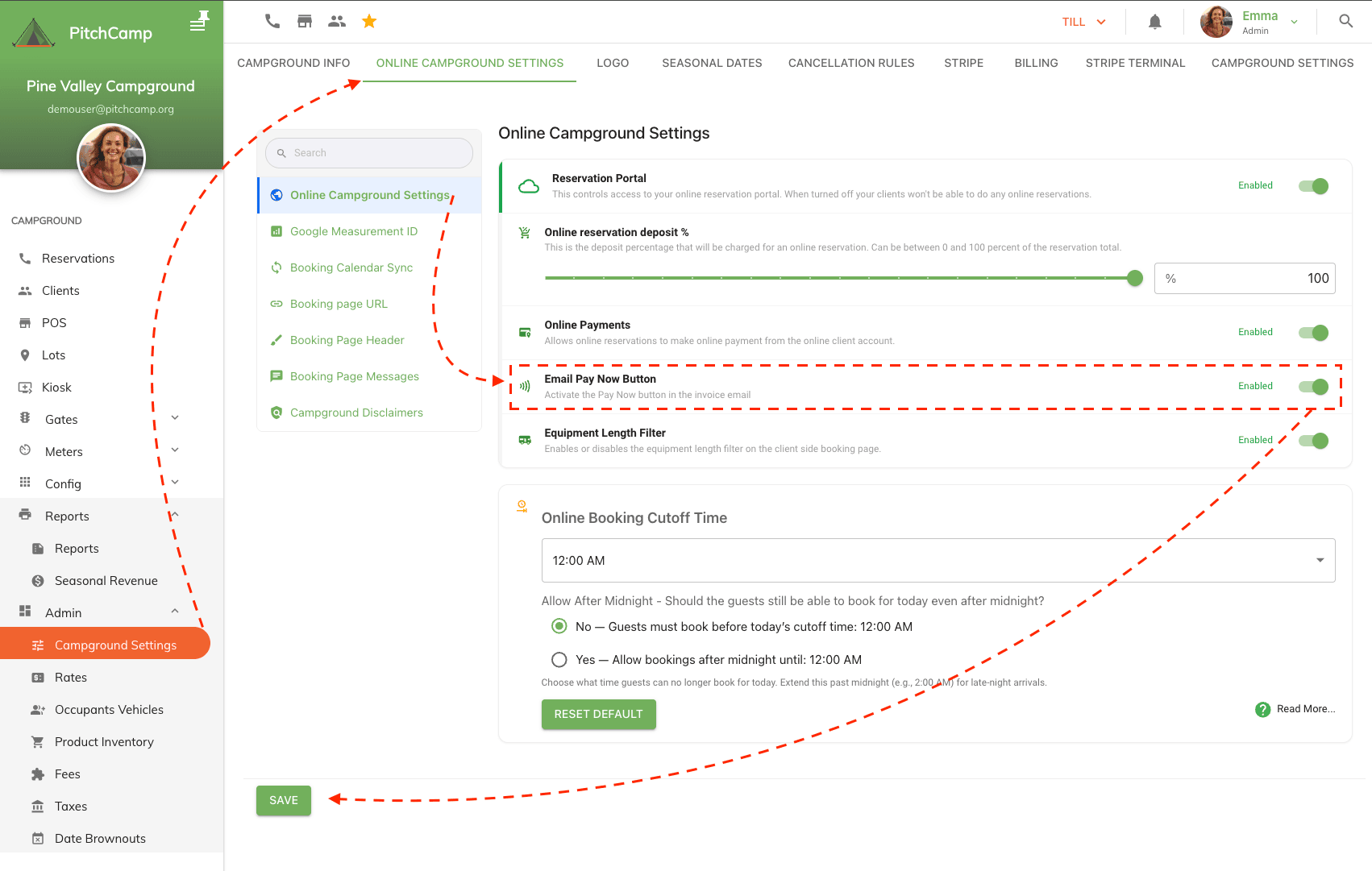
Task: Click the Fees puzzle icon
Action: pos(38,774)
